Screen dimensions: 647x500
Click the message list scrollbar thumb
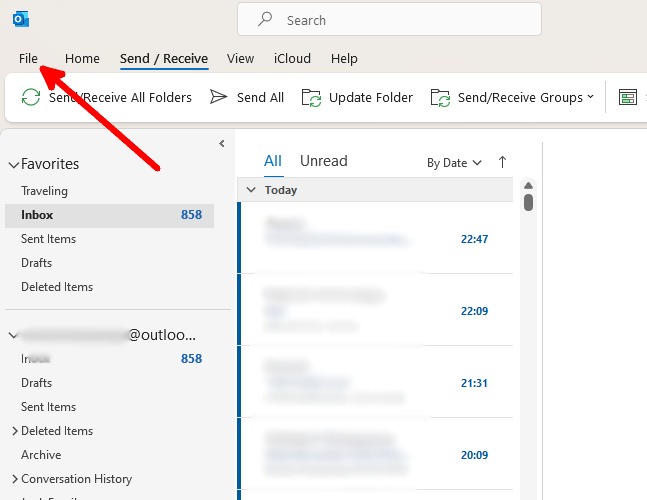[x=528, y=203]
